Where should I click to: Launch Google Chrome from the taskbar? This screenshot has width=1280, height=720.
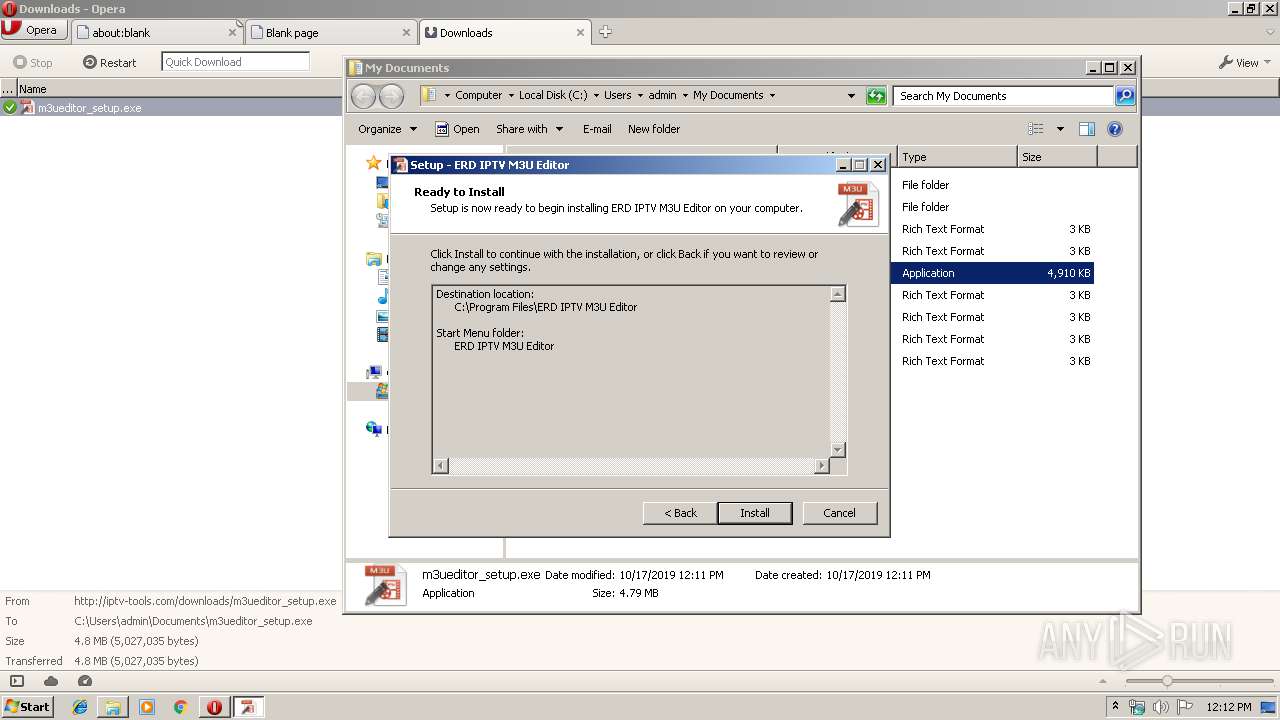(x=181, y=707)
